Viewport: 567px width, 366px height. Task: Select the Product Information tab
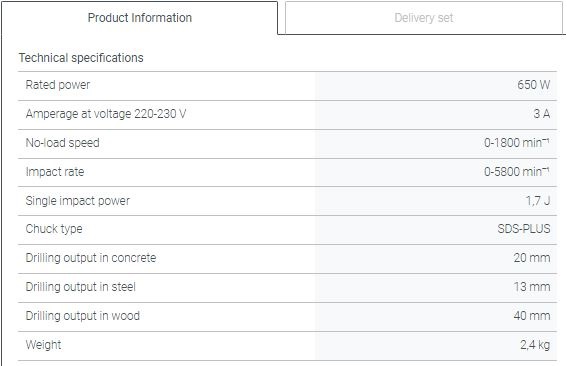pos(140,18)
